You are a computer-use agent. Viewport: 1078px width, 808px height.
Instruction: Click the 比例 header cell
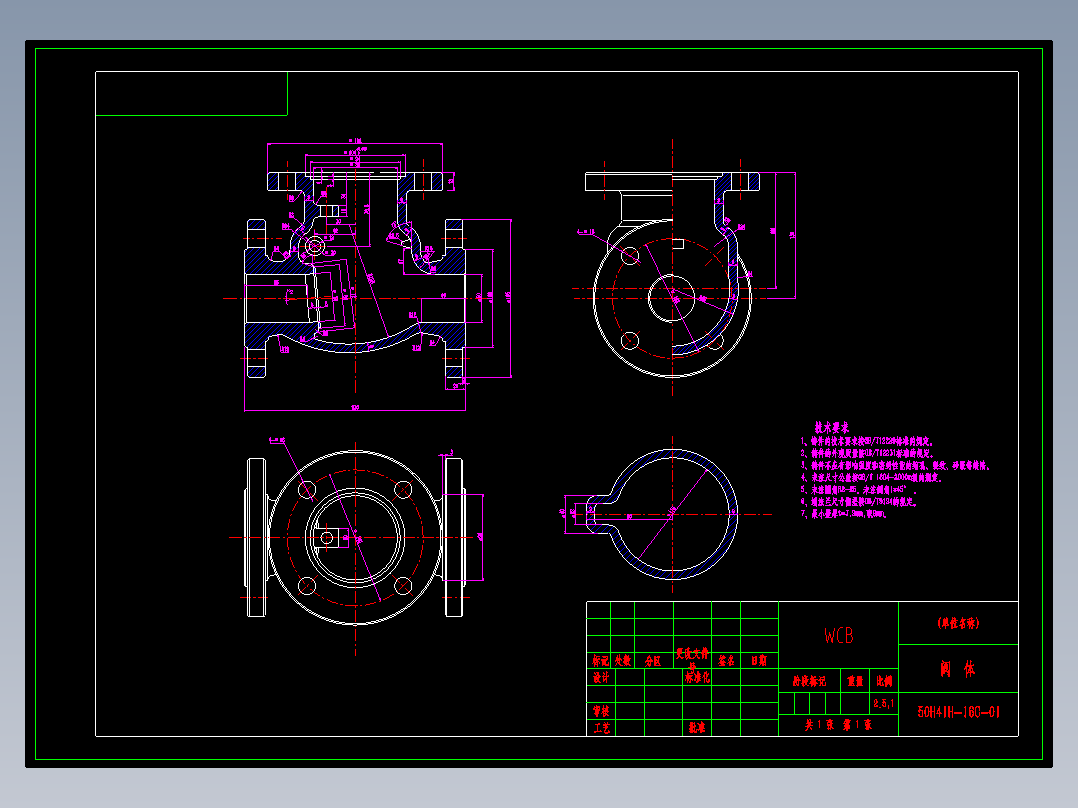click(x=884, y=681)
